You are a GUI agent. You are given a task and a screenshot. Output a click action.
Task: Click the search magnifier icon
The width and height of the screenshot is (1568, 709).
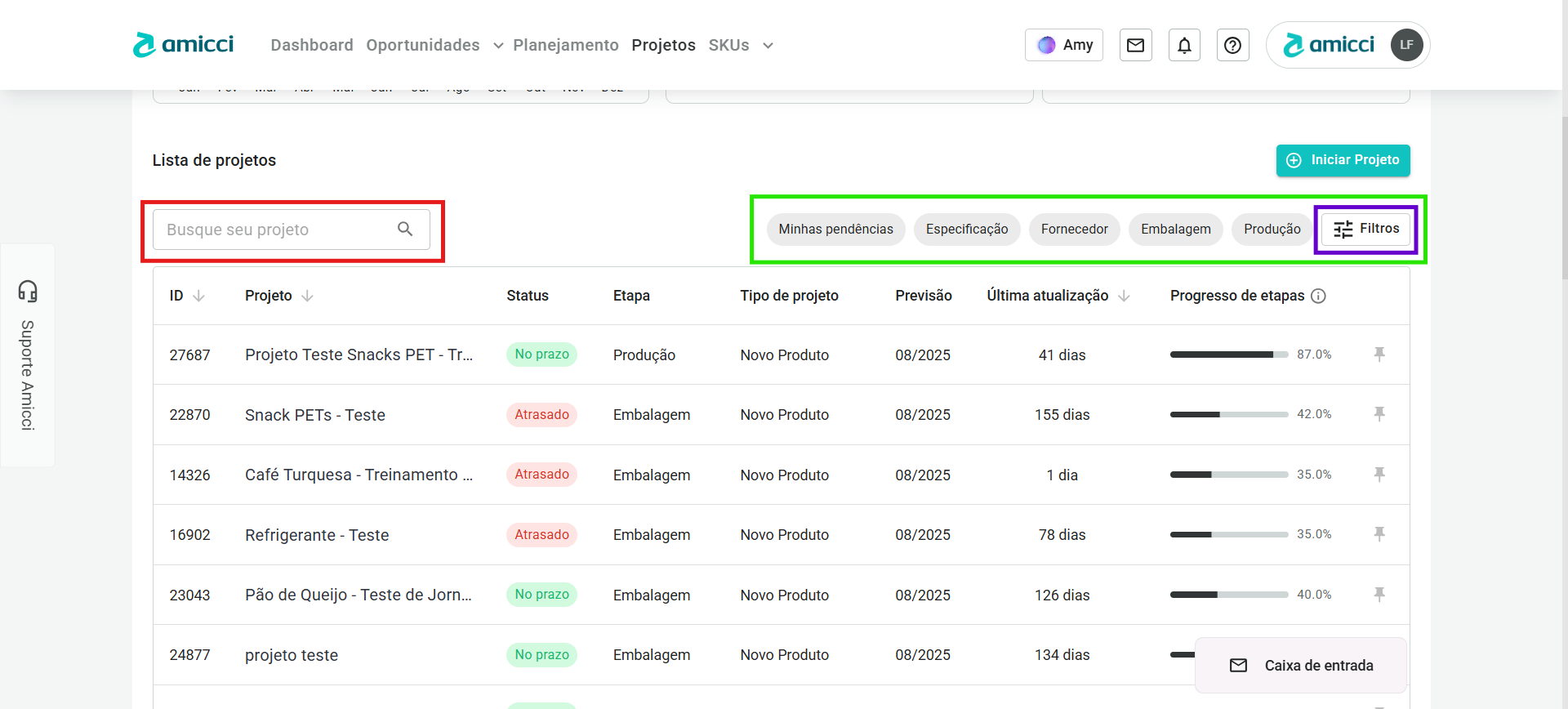[405, 230]
